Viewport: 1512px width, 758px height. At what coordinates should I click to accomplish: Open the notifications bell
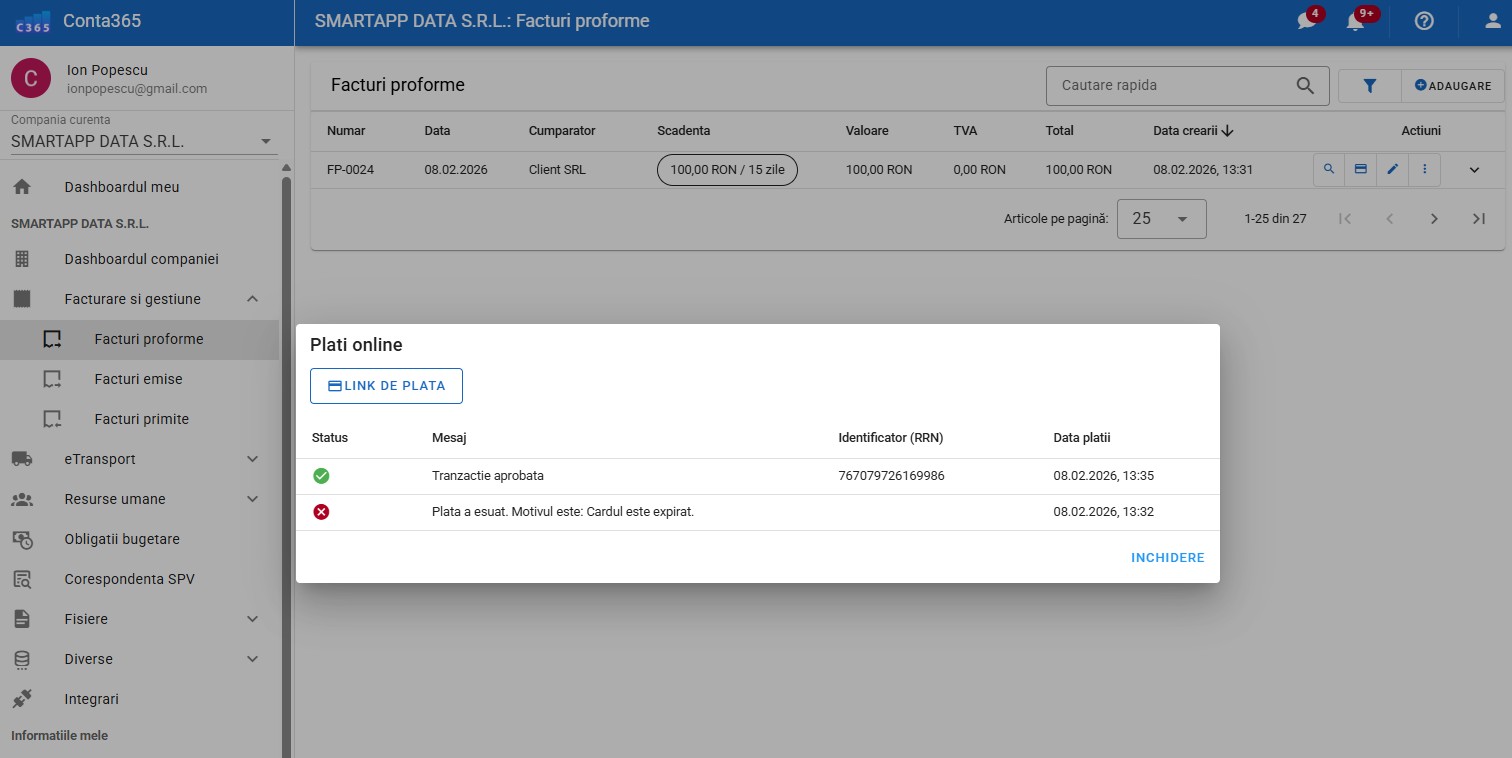click(x=1356, y=21)
